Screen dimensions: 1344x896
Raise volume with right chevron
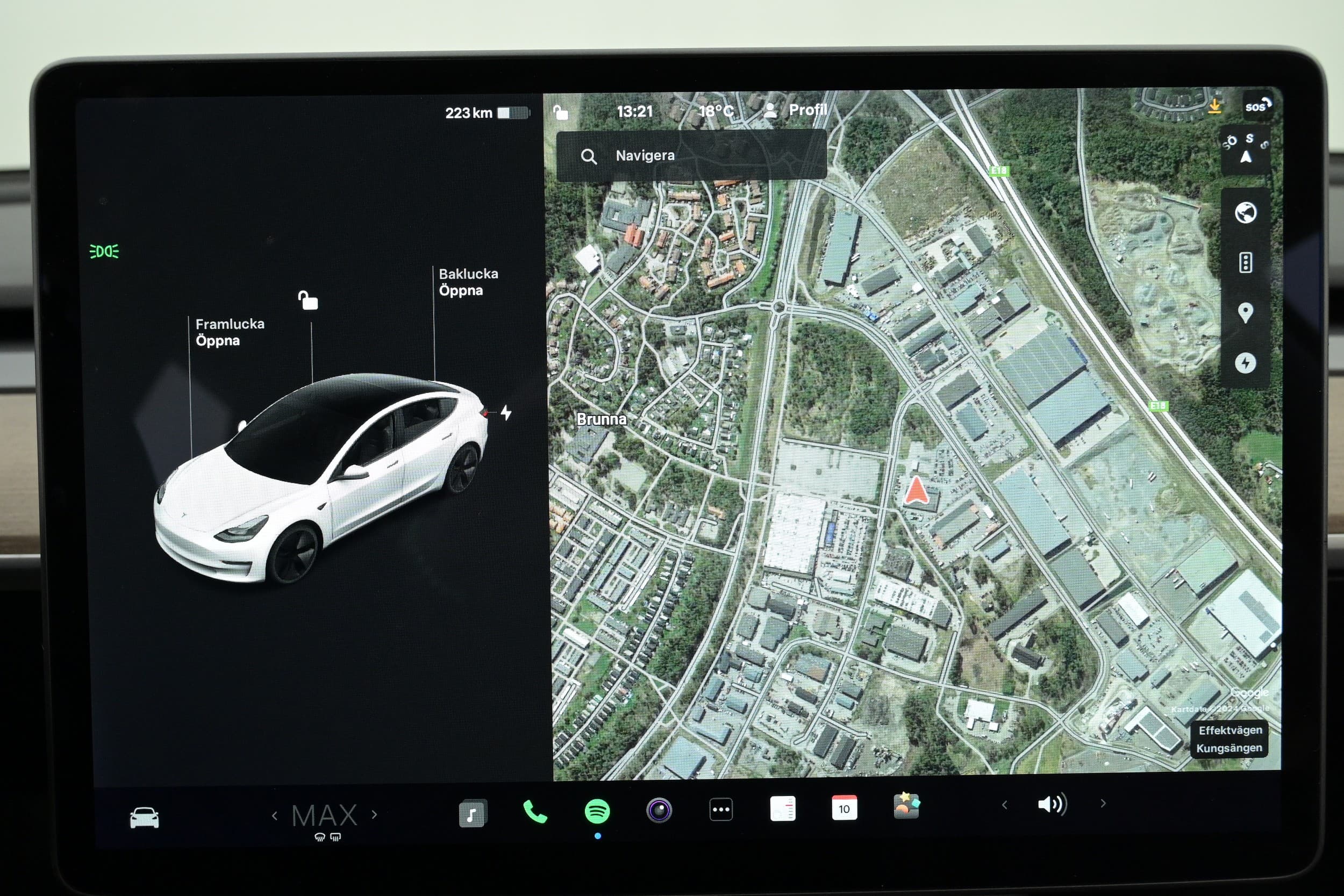pyautogui.click(x=1103, y=804)
